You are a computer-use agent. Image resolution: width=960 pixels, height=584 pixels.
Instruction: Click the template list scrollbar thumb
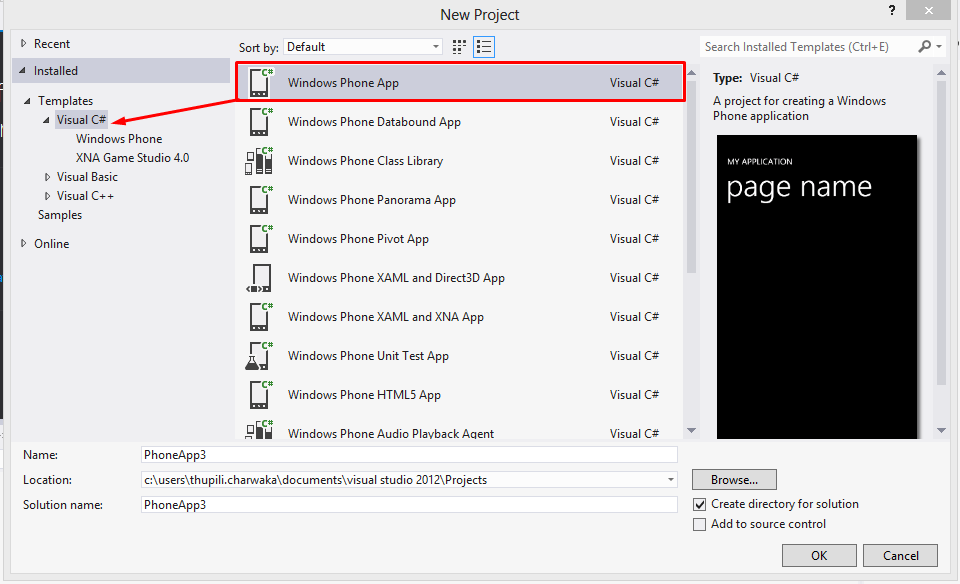pos(691,178)
